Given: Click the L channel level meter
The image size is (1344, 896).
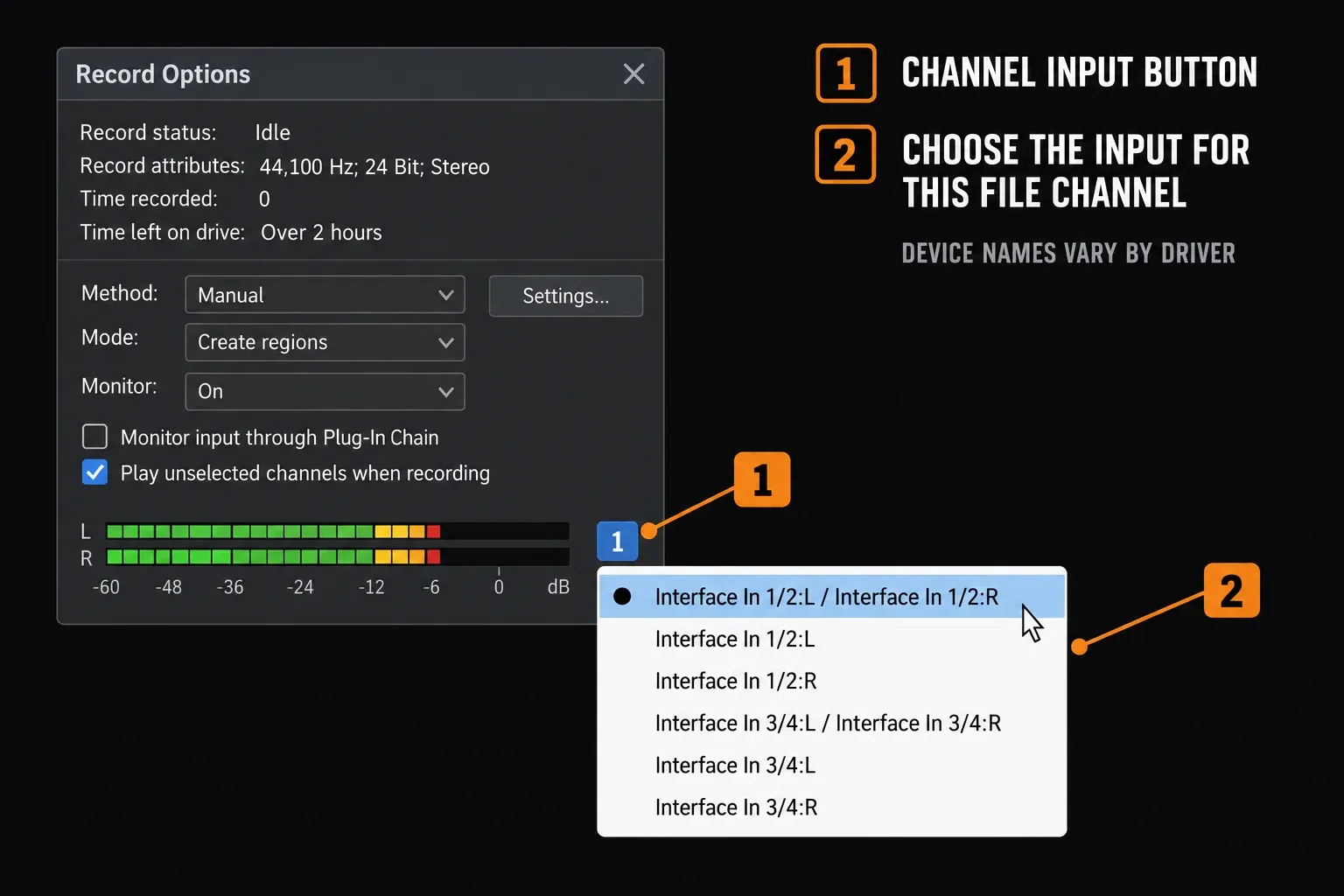Looking at the screenshot, I should pyautogui.click(x=338, y=531).
